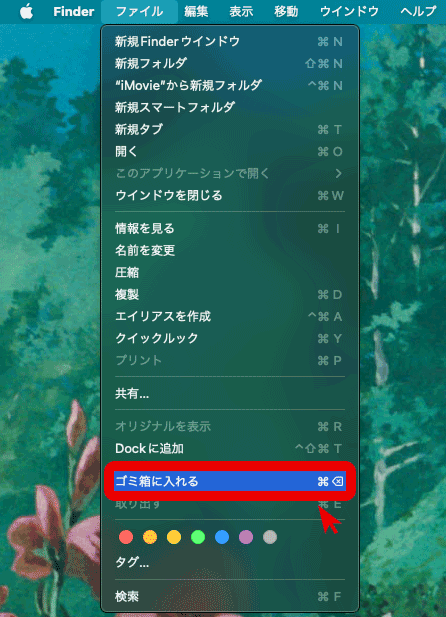This screenshot has width=446, height=617.
Task: Apply the red tag color
Action: (126, 537)
